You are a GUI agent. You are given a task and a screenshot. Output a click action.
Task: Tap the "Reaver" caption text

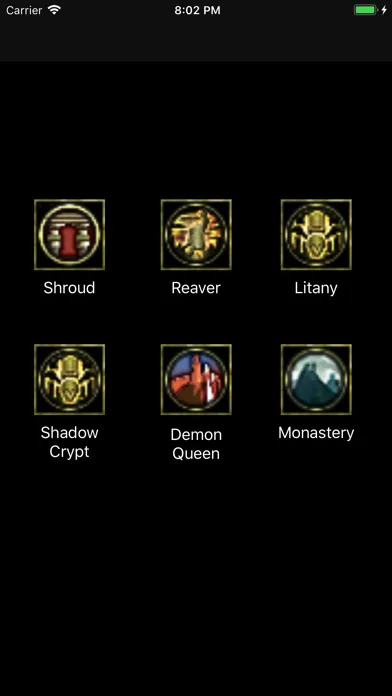tap(196, 288)
